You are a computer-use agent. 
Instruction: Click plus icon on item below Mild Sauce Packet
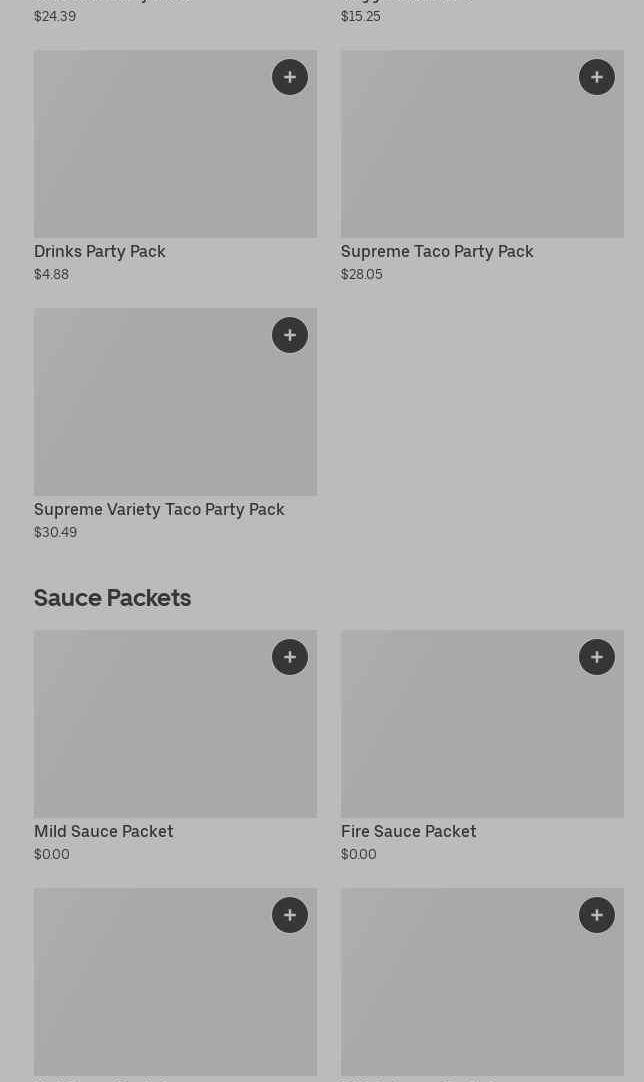(290, 915)
